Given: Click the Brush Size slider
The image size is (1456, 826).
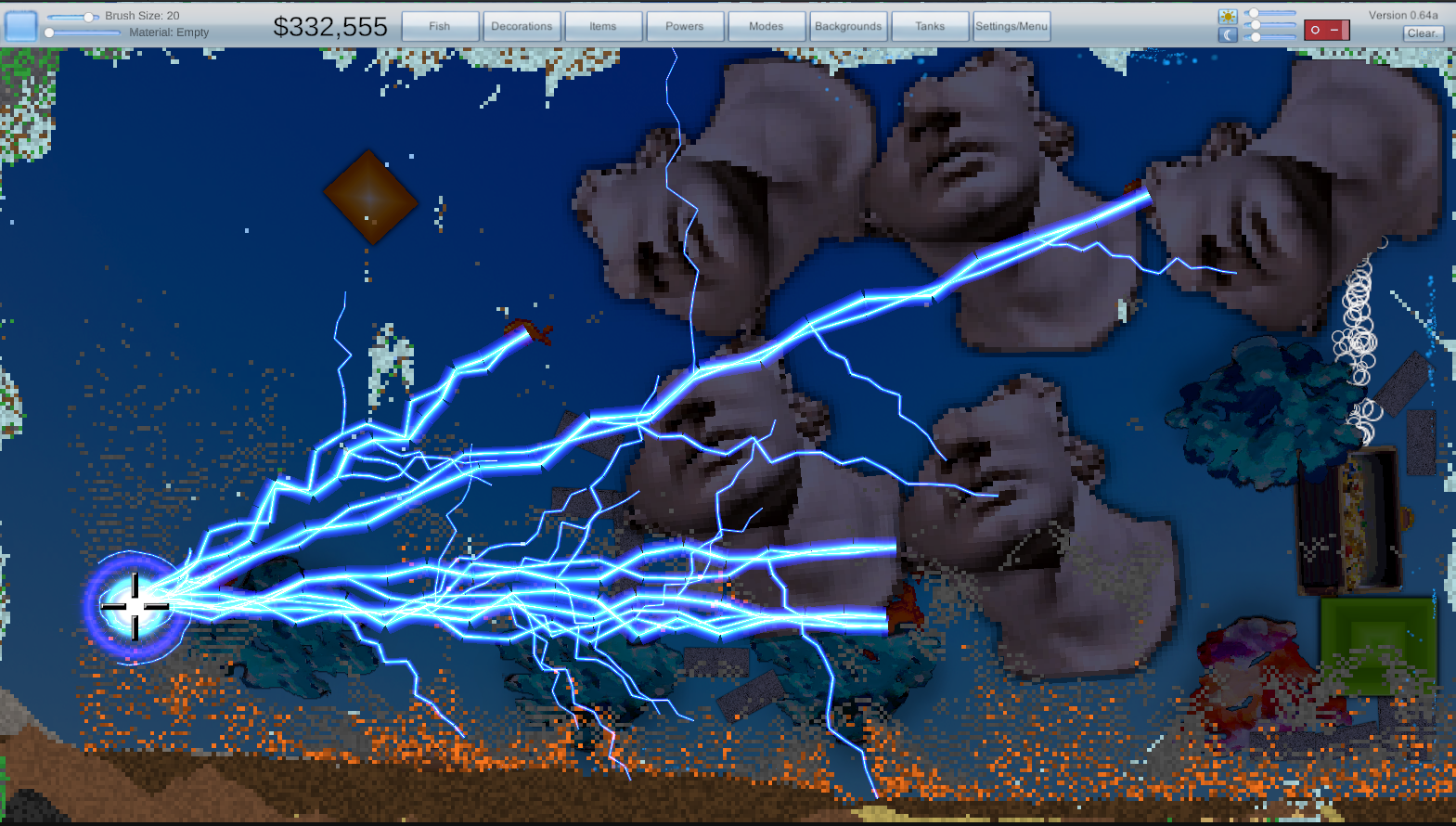Looking at the screenshot, I should [72, 17].
